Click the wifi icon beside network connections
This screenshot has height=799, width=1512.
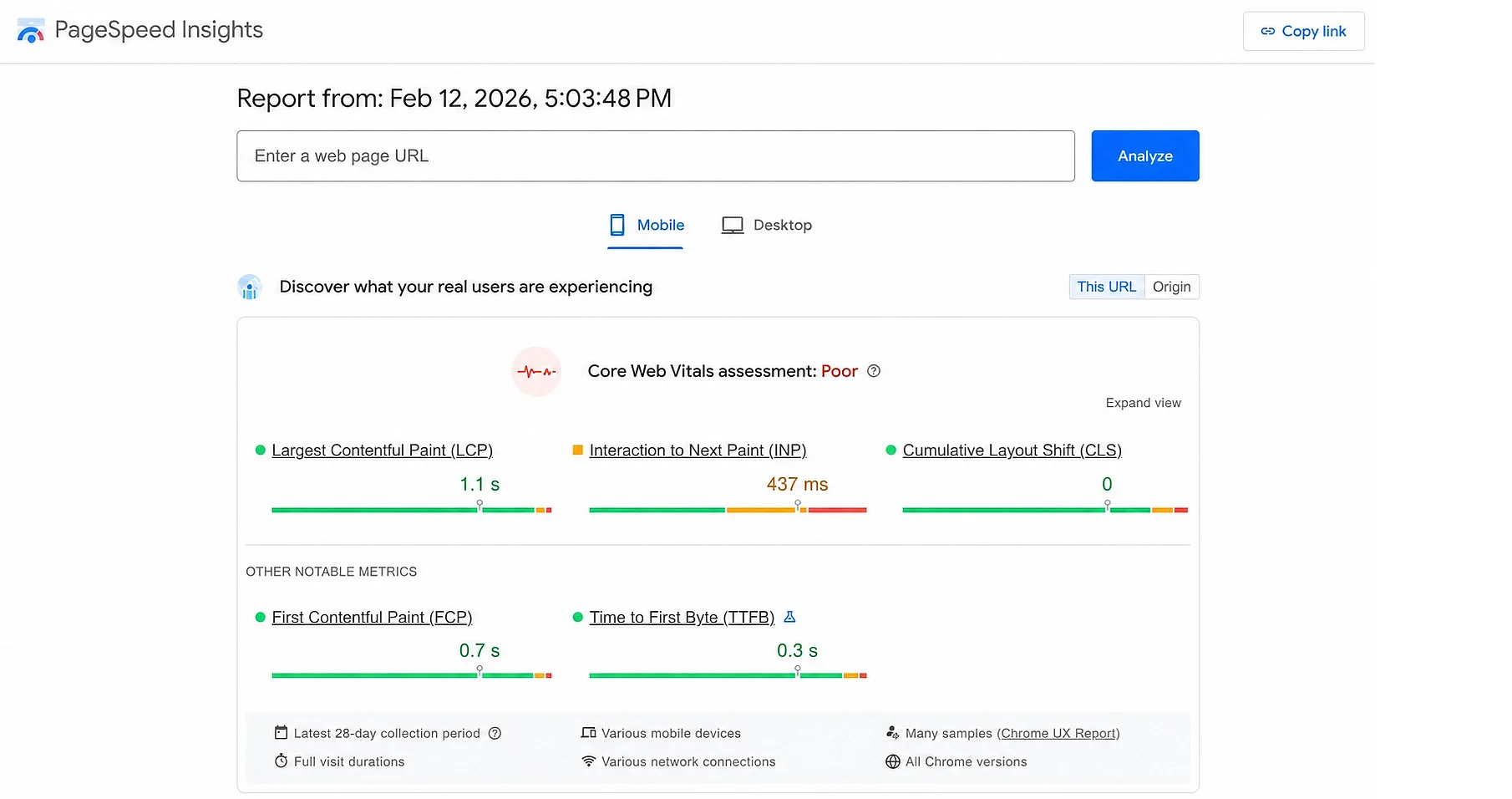click(588, 761)
